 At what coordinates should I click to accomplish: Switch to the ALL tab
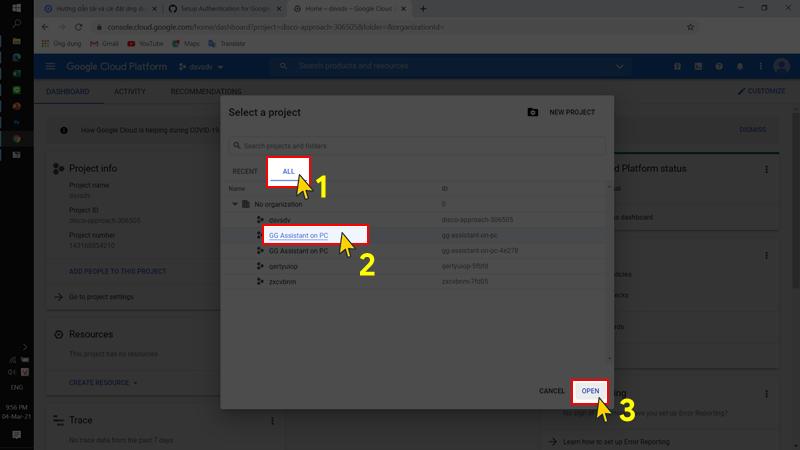[288, 172]
